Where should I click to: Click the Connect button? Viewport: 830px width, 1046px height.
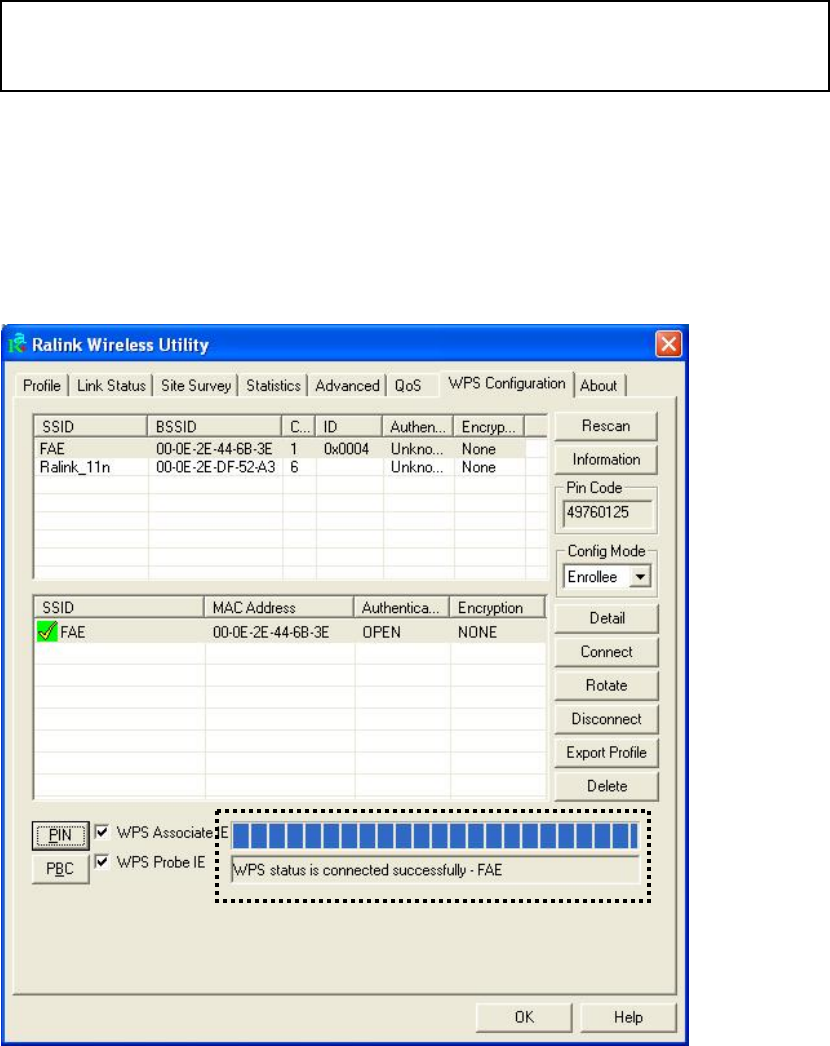pyautogui.click(x=606, y=652)
